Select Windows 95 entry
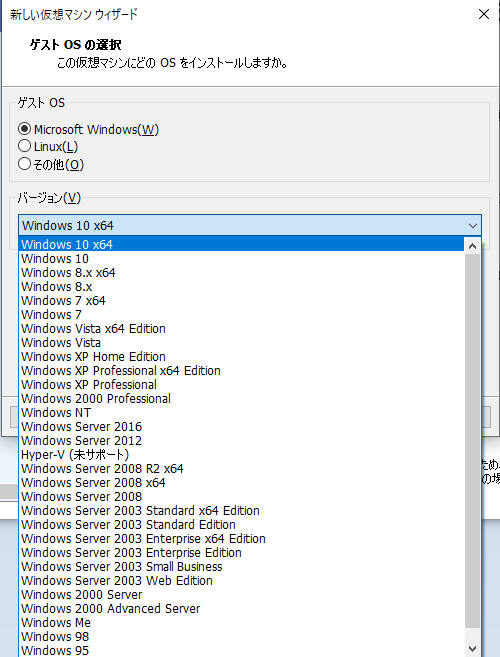The height and width of the screenshot is (657, 500). coord(242,650)
